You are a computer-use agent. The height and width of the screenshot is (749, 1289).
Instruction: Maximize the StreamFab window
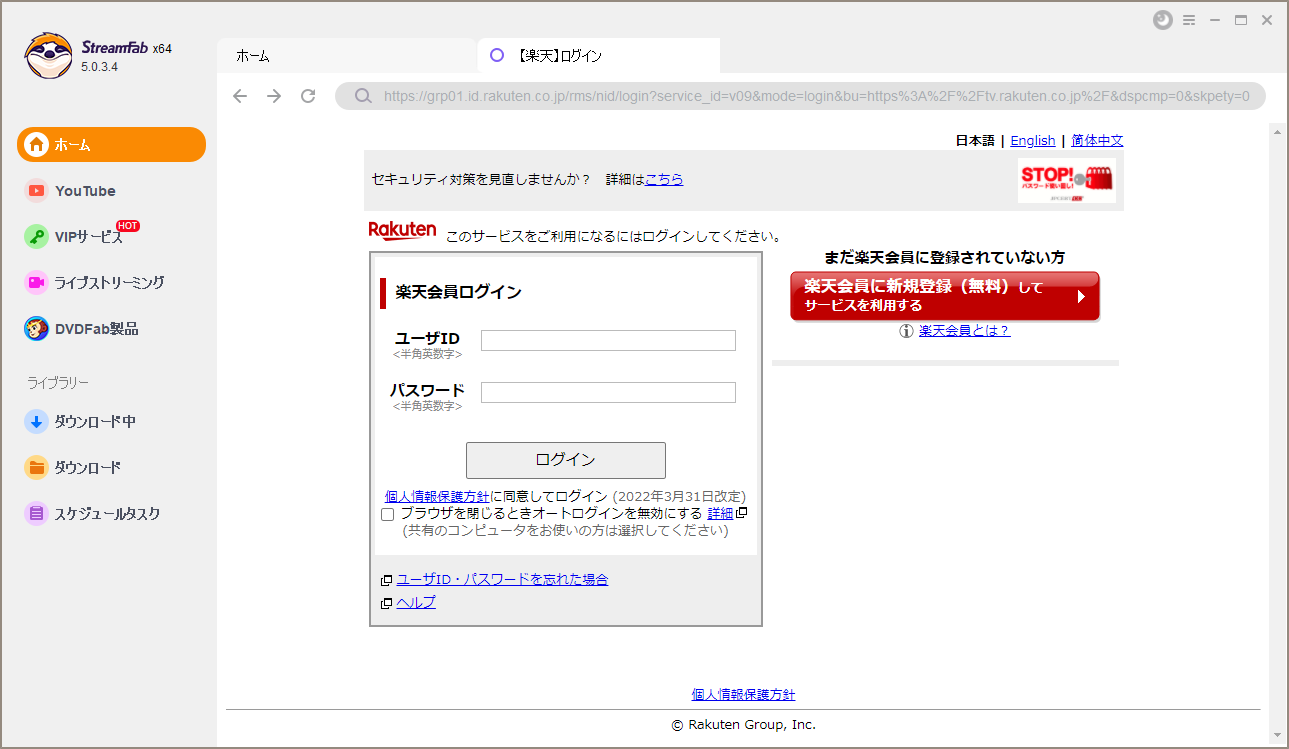pos(1241,20)
